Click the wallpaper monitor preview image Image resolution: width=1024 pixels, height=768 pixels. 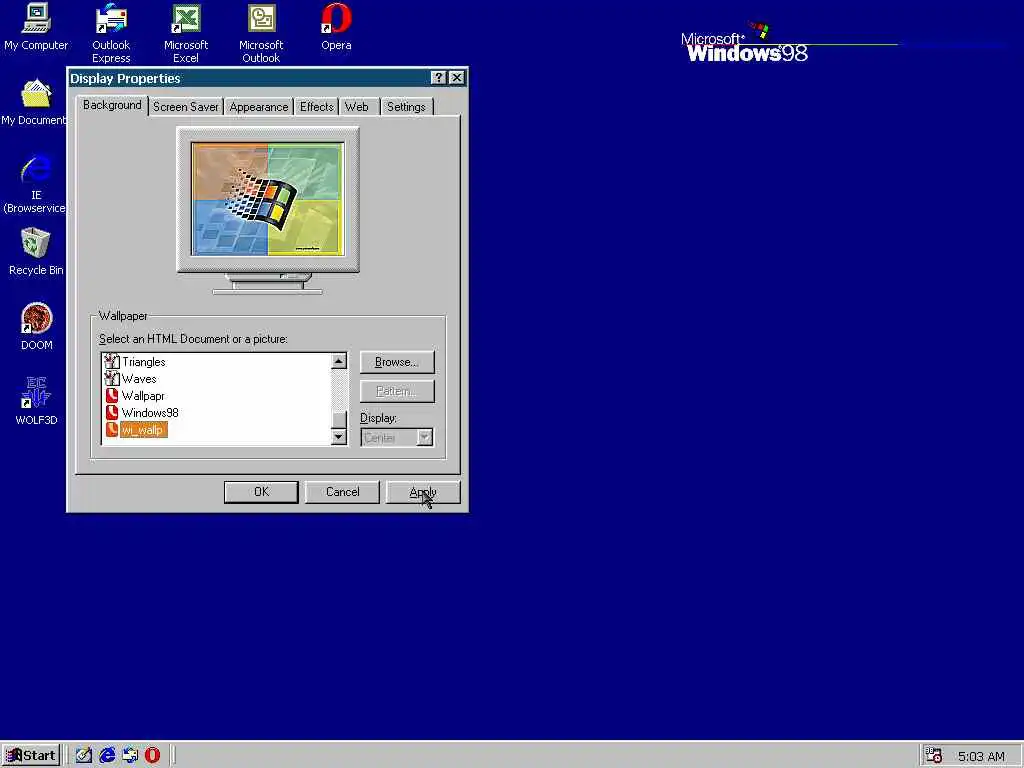point(268,199)
